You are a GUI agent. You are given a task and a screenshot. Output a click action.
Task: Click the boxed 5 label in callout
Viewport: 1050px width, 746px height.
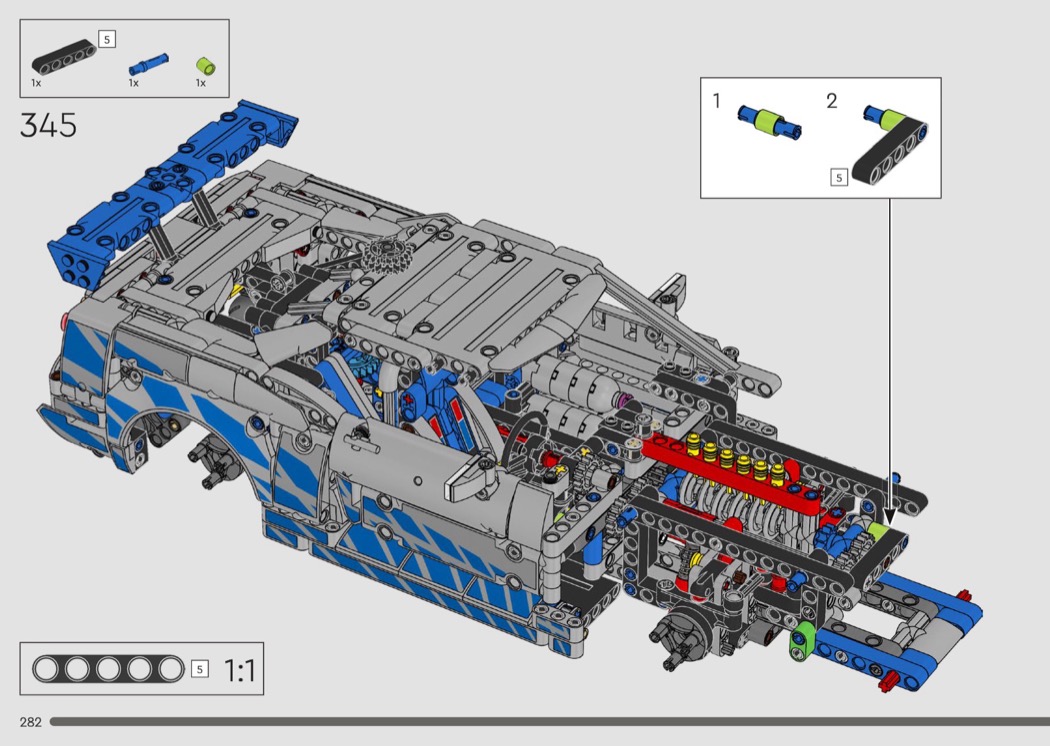[839, 178]
